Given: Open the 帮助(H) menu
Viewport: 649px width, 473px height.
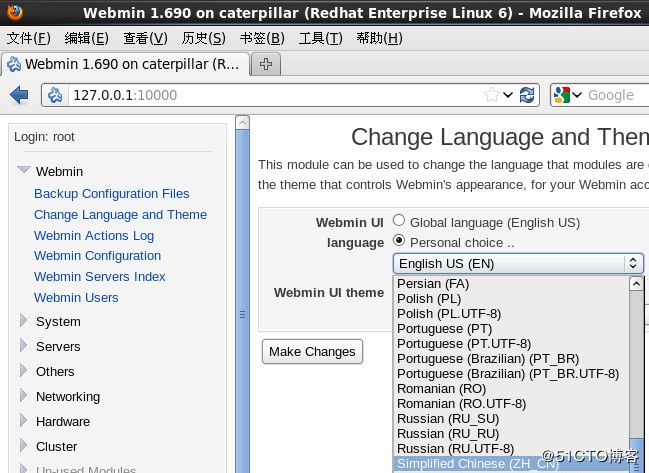Looking at the screenshot, I should coord(380,38).
